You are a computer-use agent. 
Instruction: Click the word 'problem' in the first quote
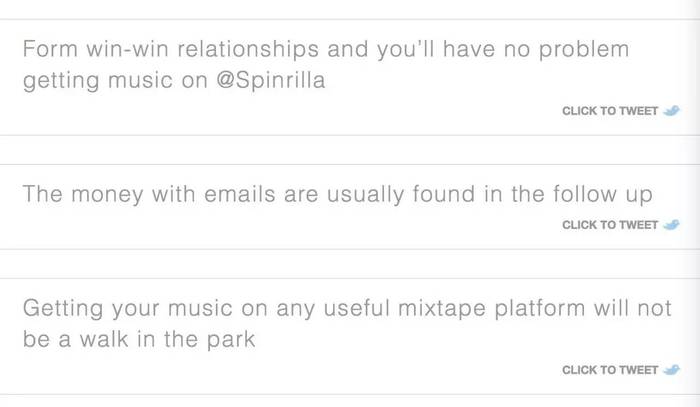coord(584,50)
